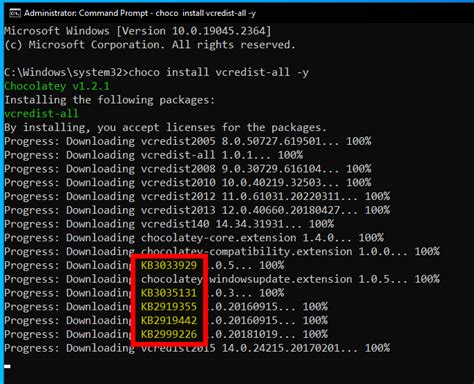Click the Command Prompt icon in the title bar

coord(15,13)
